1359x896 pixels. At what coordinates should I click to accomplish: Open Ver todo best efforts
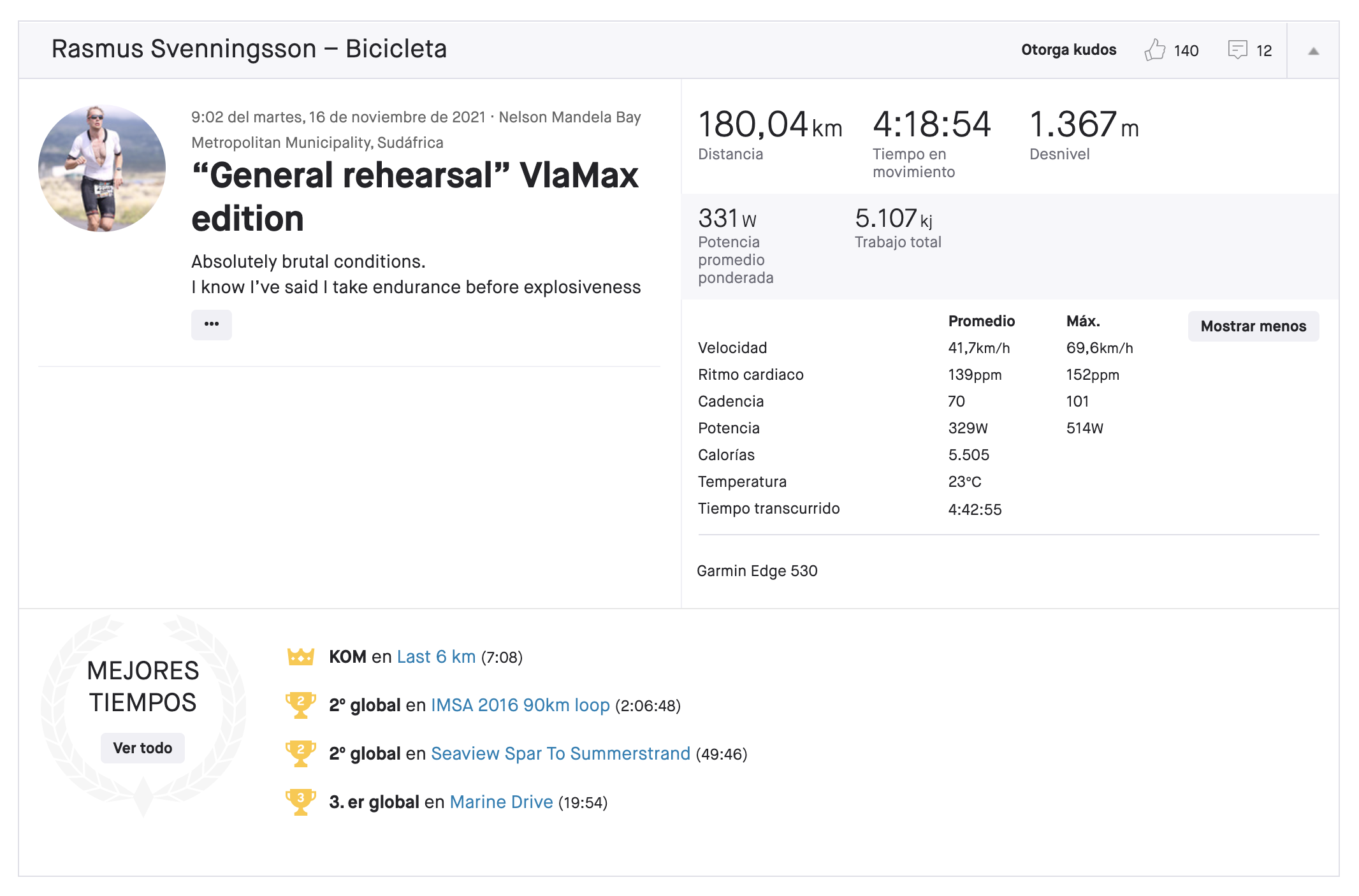pyautogui.click(x=143, y=748)
